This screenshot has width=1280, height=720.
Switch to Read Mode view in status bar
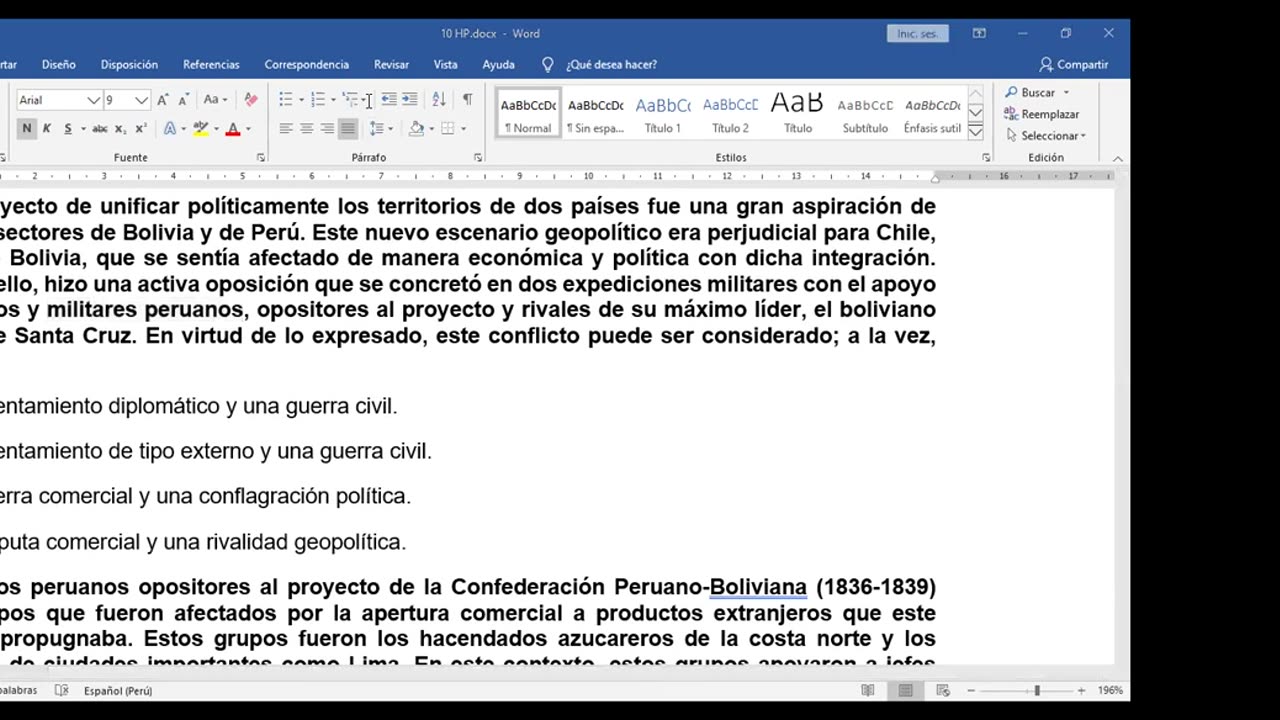(868, 690)
